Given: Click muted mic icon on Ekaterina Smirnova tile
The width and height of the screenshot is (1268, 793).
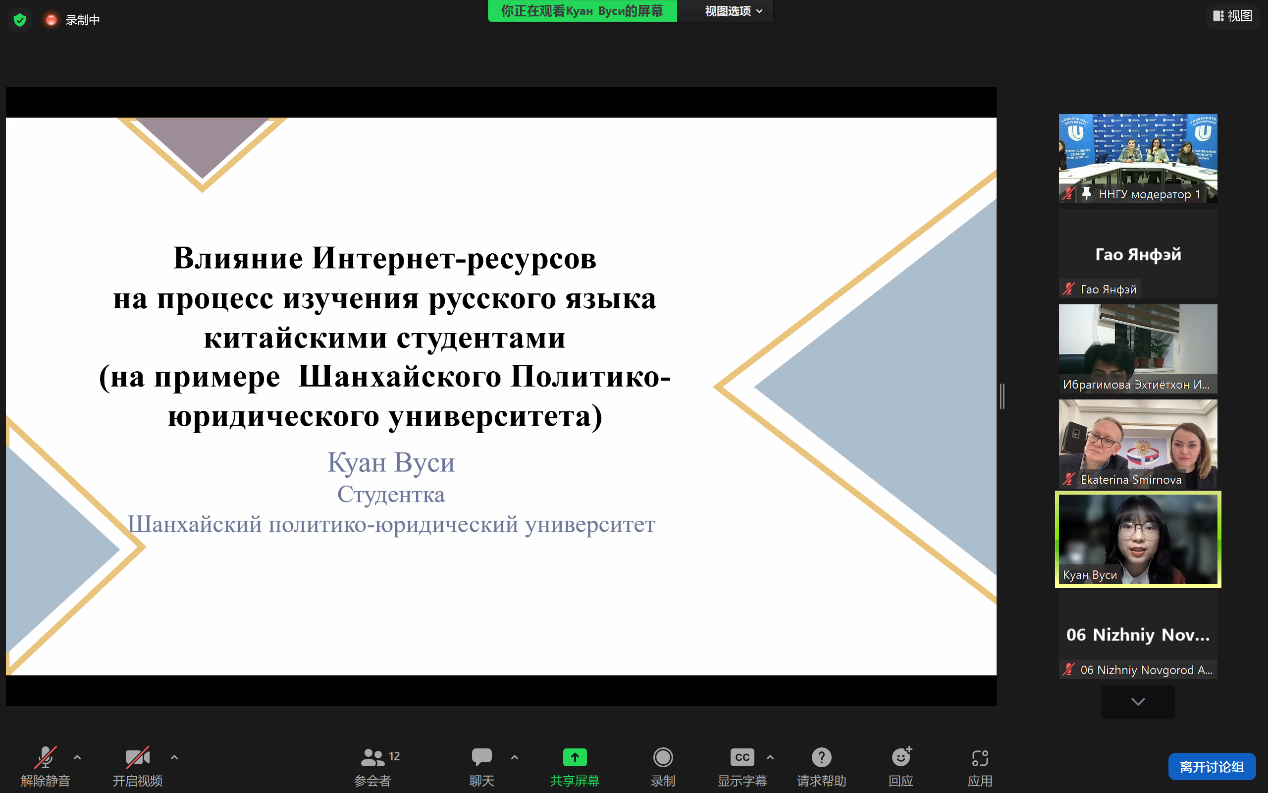Looking at the screenshot, I should [1069, 479].
